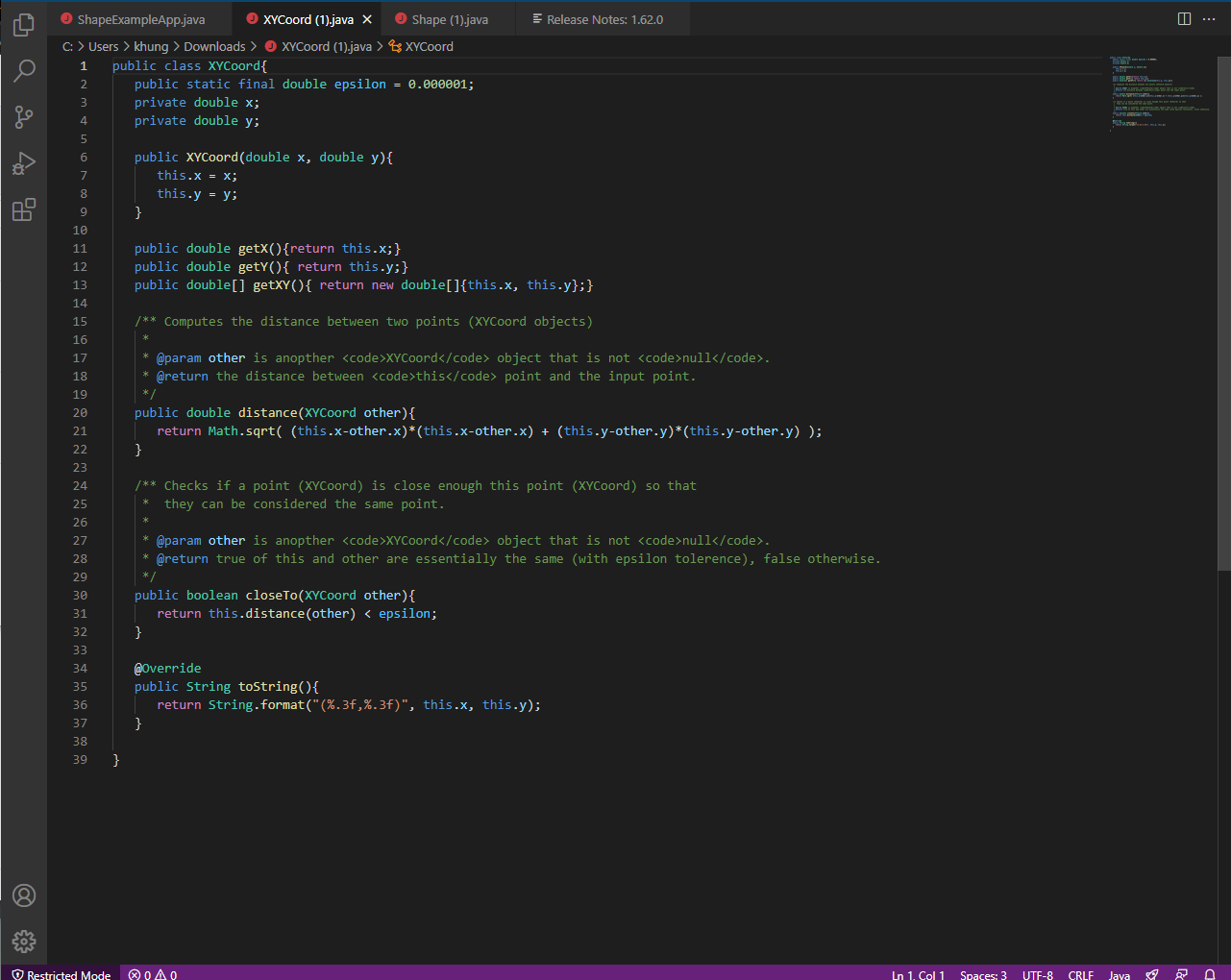Click the Downloads breadcrumb segment
Image resolution: width=1231 pixels, height=980 pixels.
[214, 46]
